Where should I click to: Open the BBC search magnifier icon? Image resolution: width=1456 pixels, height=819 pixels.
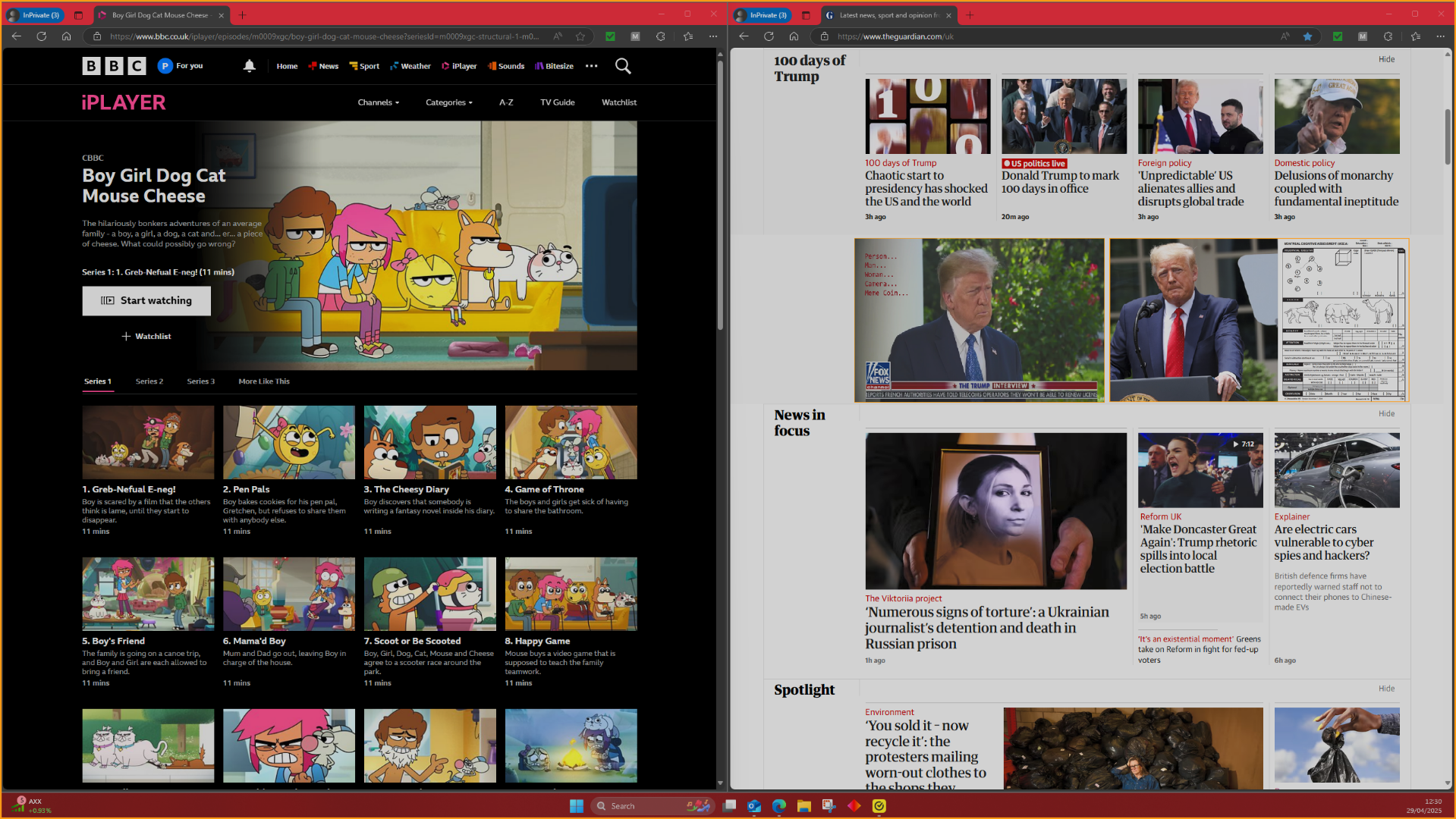click(x=623, y=66)
